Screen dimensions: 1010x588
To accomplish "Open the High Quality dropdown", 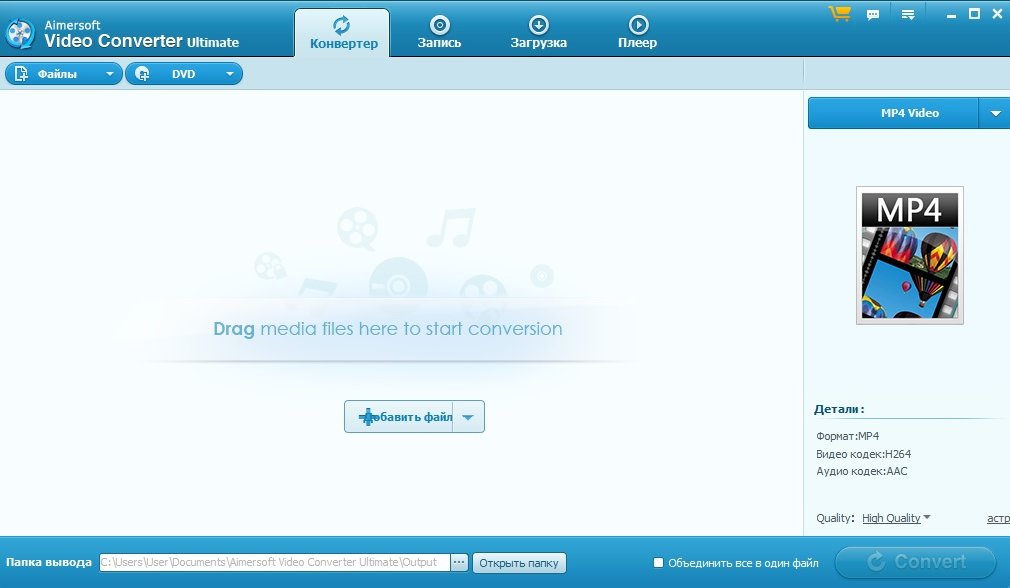I will (896, 518).
